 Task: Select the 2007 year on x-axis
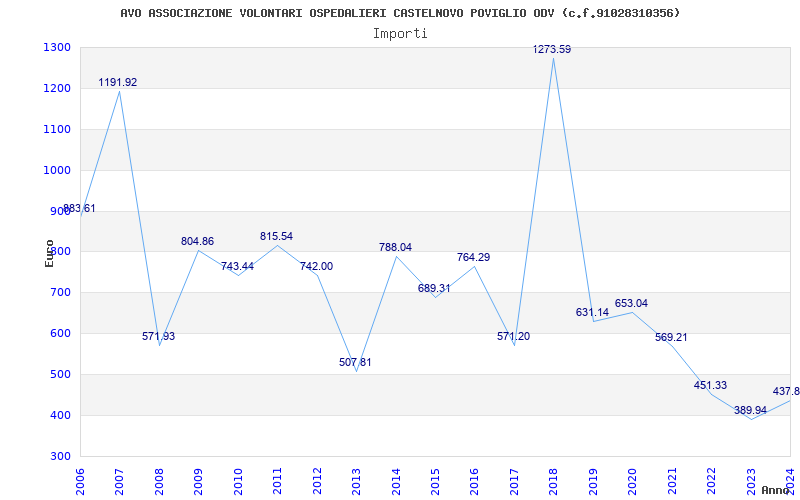click(120, 480)
